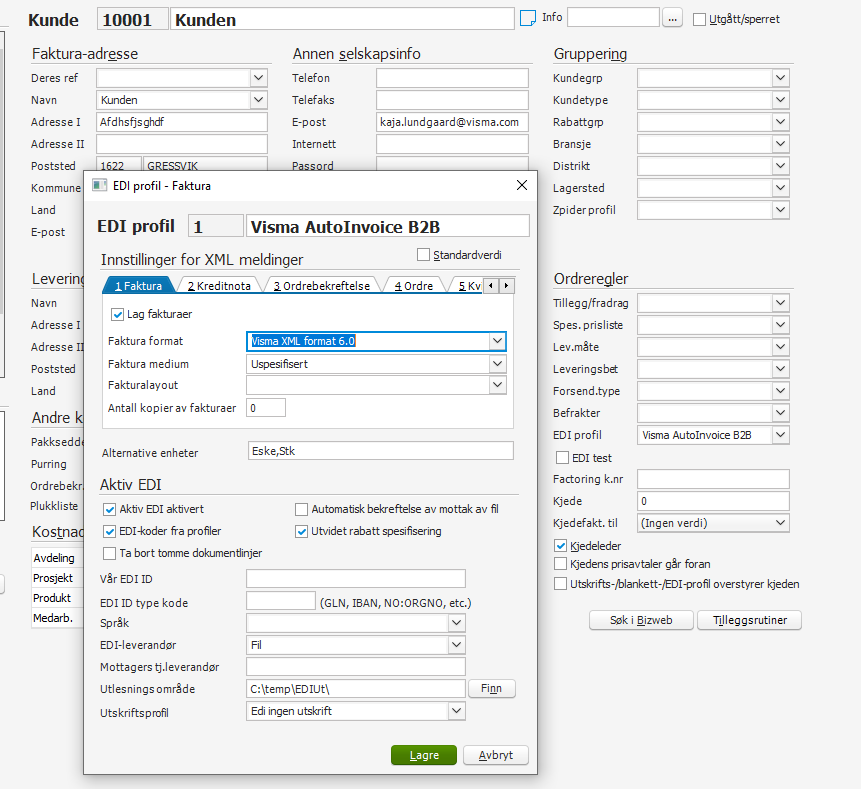Image resolution: width=861 pixels, height=789 pixels.
Task: Click the Factoring k.nr field
Action: 713,479
